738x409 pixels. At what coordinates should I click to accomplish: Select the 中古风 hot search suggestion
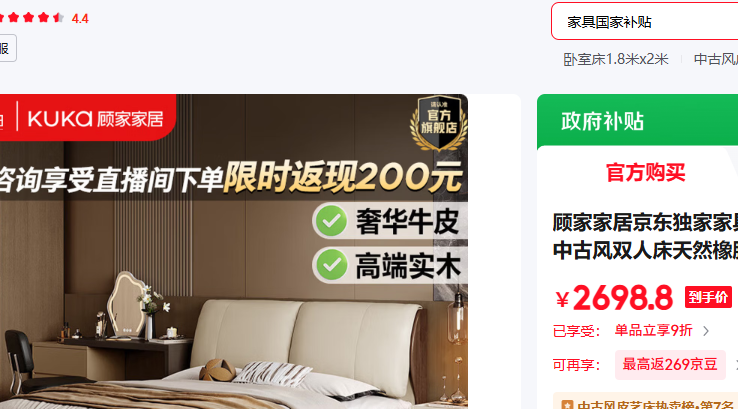(715, 59)
